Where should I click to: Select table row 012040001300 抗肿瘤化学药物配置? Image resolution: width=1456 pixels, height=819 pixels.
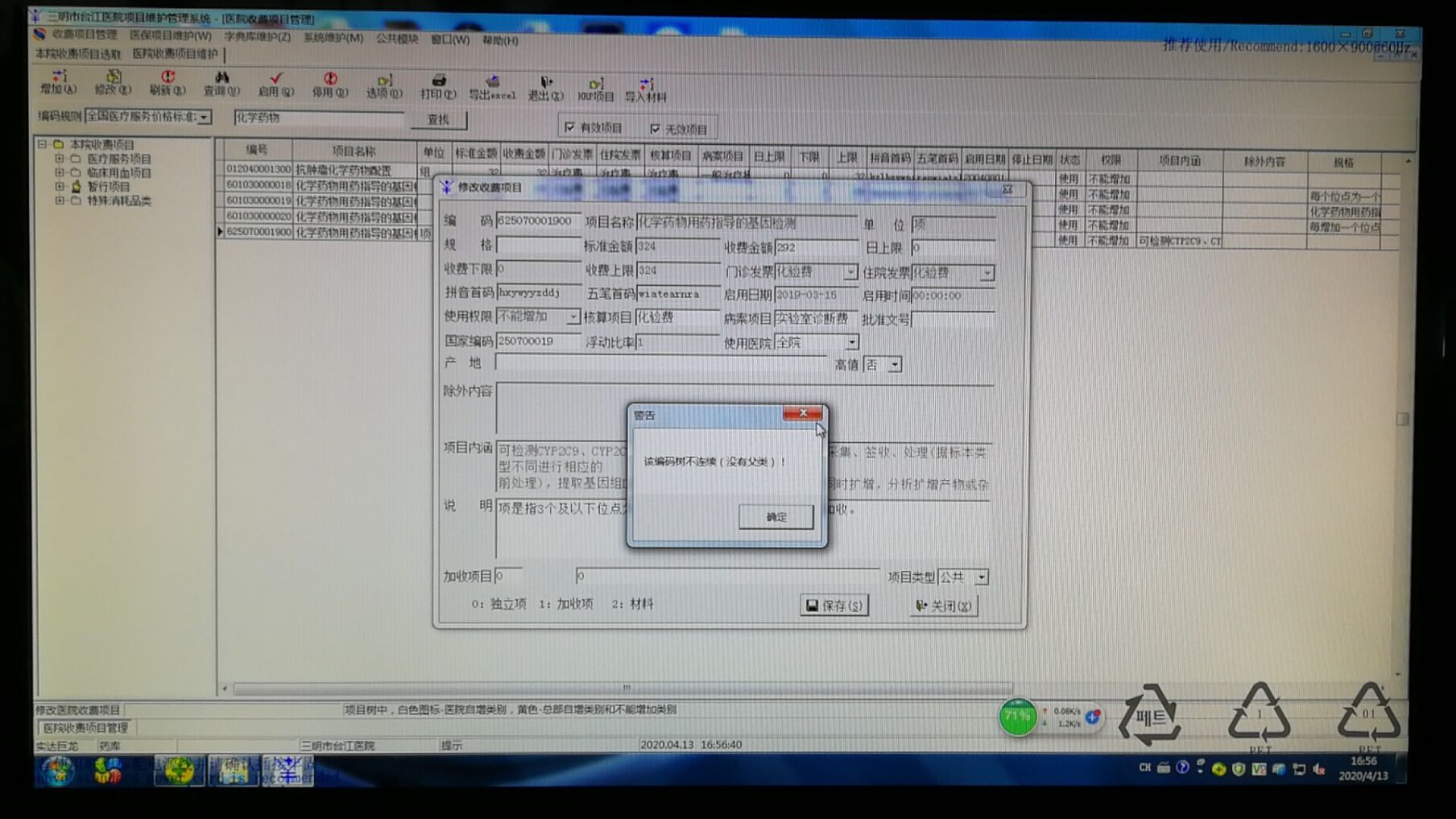(x=322, y=170)
